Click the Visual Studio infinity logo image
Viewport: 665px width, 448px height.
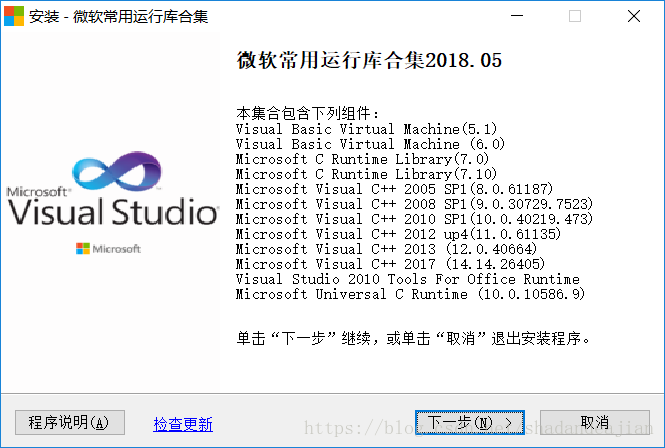point(117,171)
